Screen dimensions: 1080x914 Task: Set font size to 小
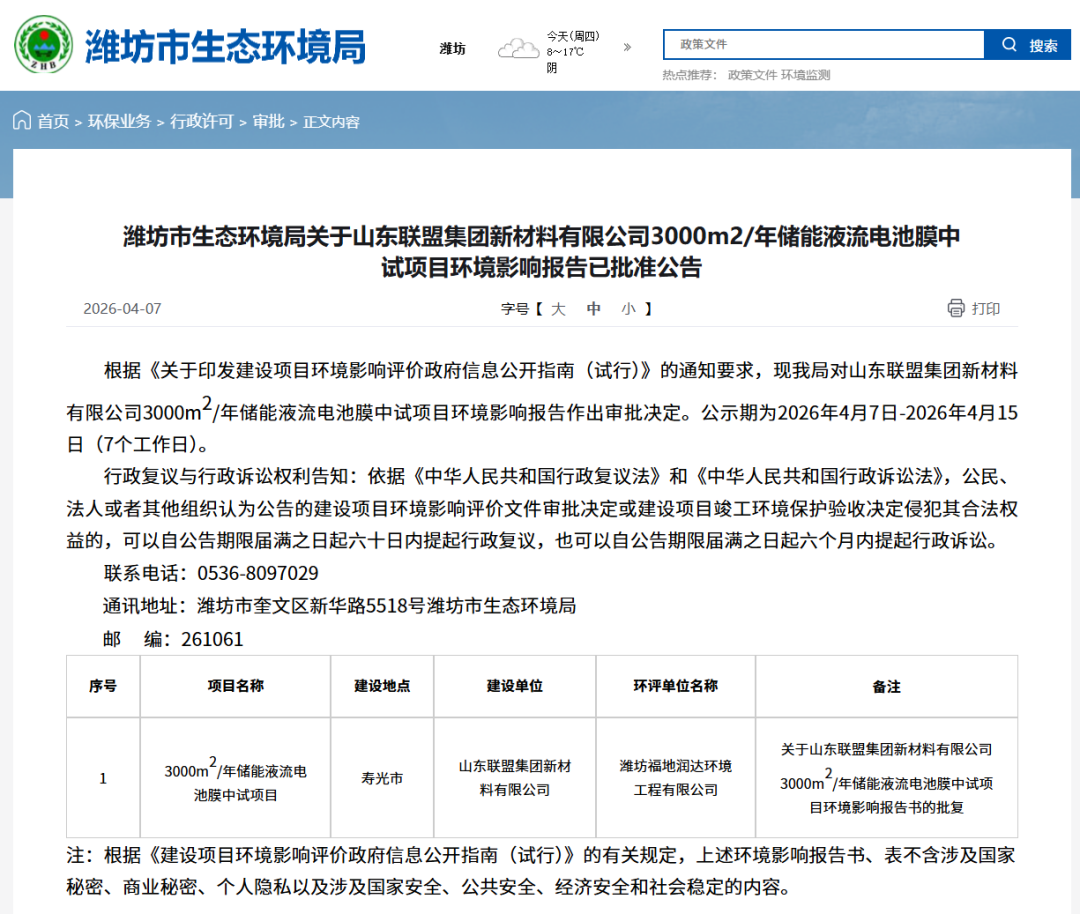(627, 309)
